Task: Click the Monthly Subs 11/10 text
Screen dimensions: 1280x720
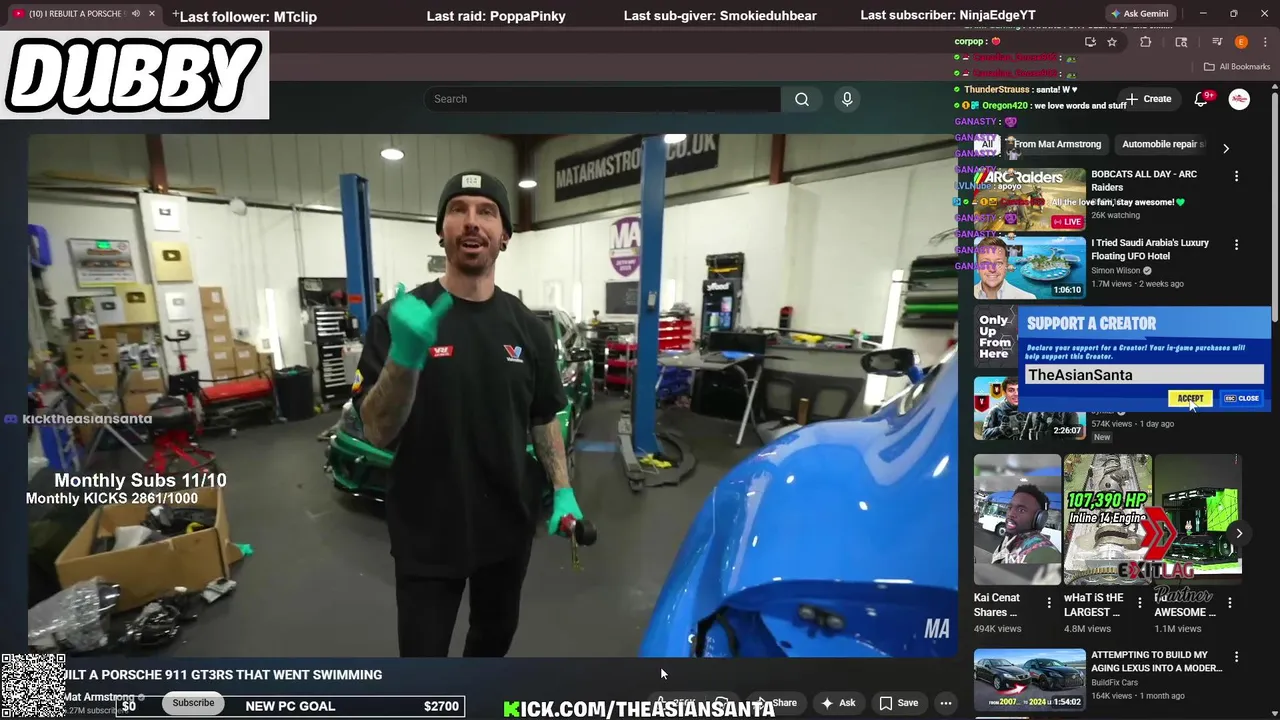Action: pyautogui.click(x=140, y=481)
